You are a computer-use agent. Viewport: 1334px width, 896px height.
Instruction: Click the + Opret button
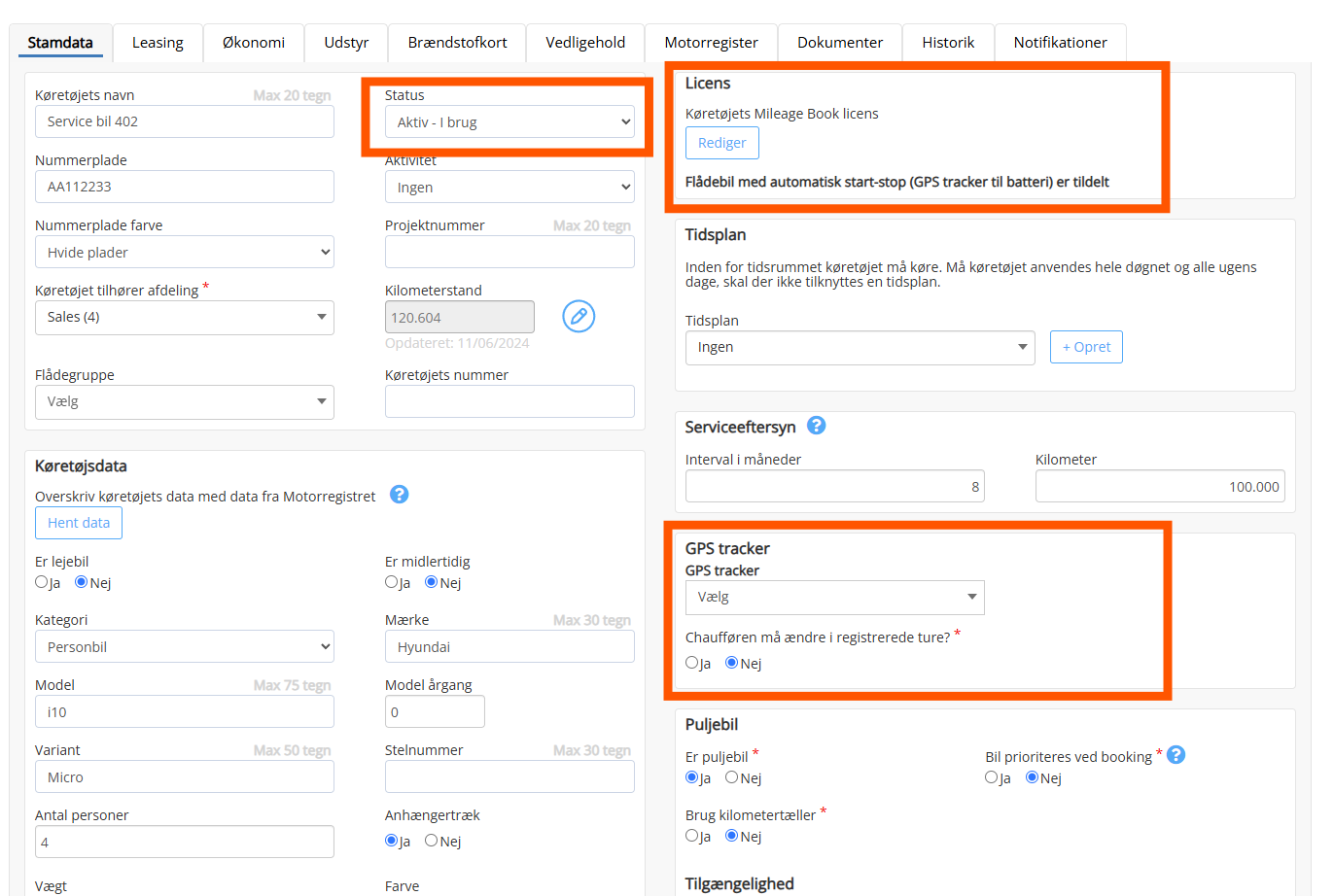[1086, 347]
